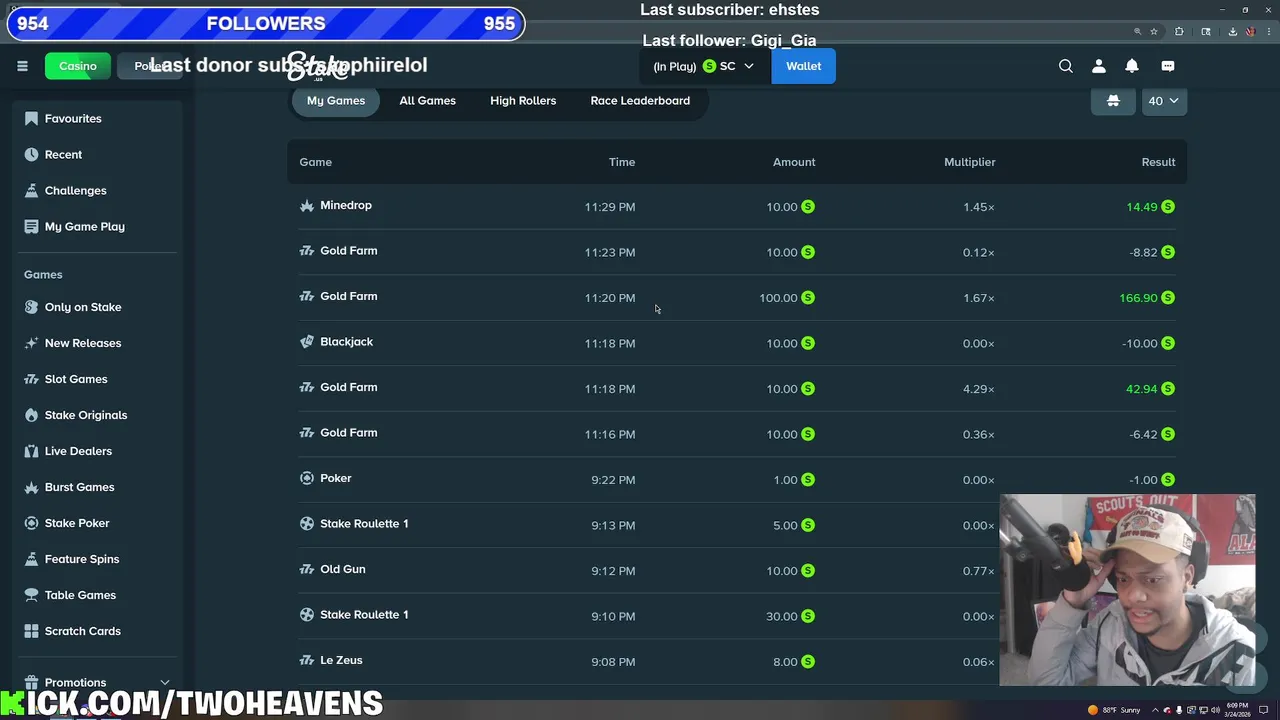Image resolution: width=1280 pixels, height=720 pixels.
Task: Select the Race Leaderboard tab
Action: tap(640, 101)
